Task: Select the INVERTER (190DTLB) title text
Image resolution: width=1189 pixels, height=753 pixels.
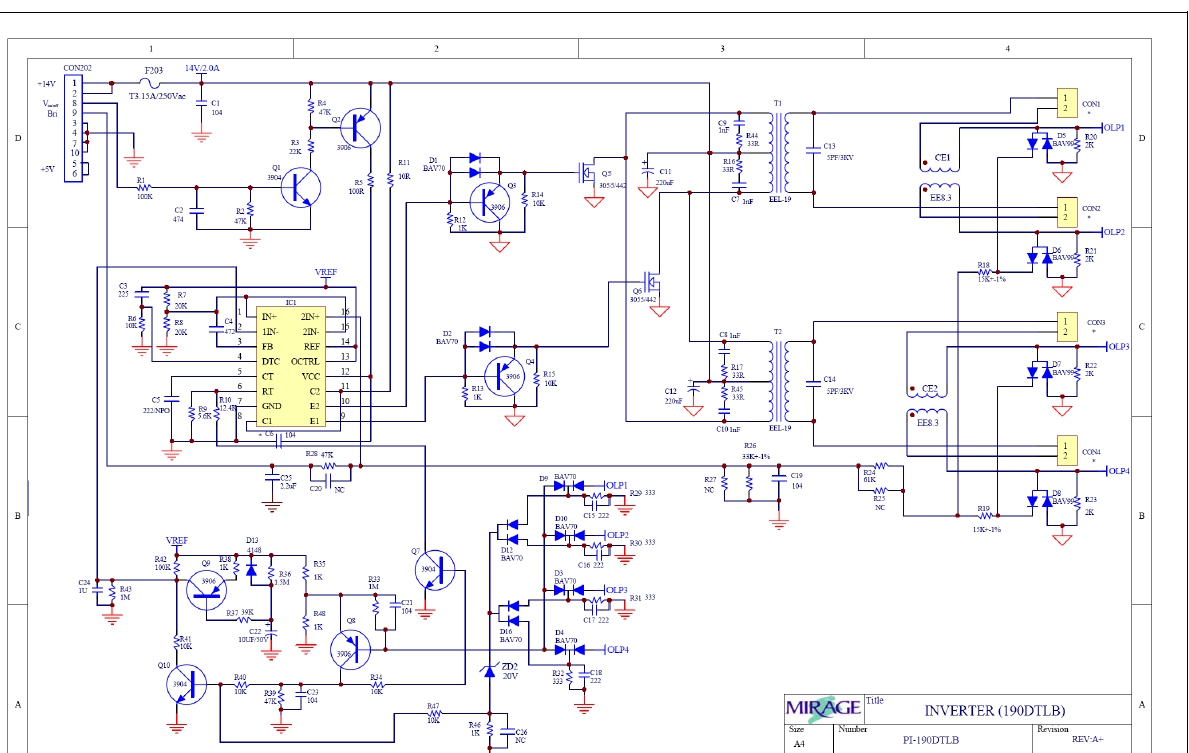Action: 993,711
